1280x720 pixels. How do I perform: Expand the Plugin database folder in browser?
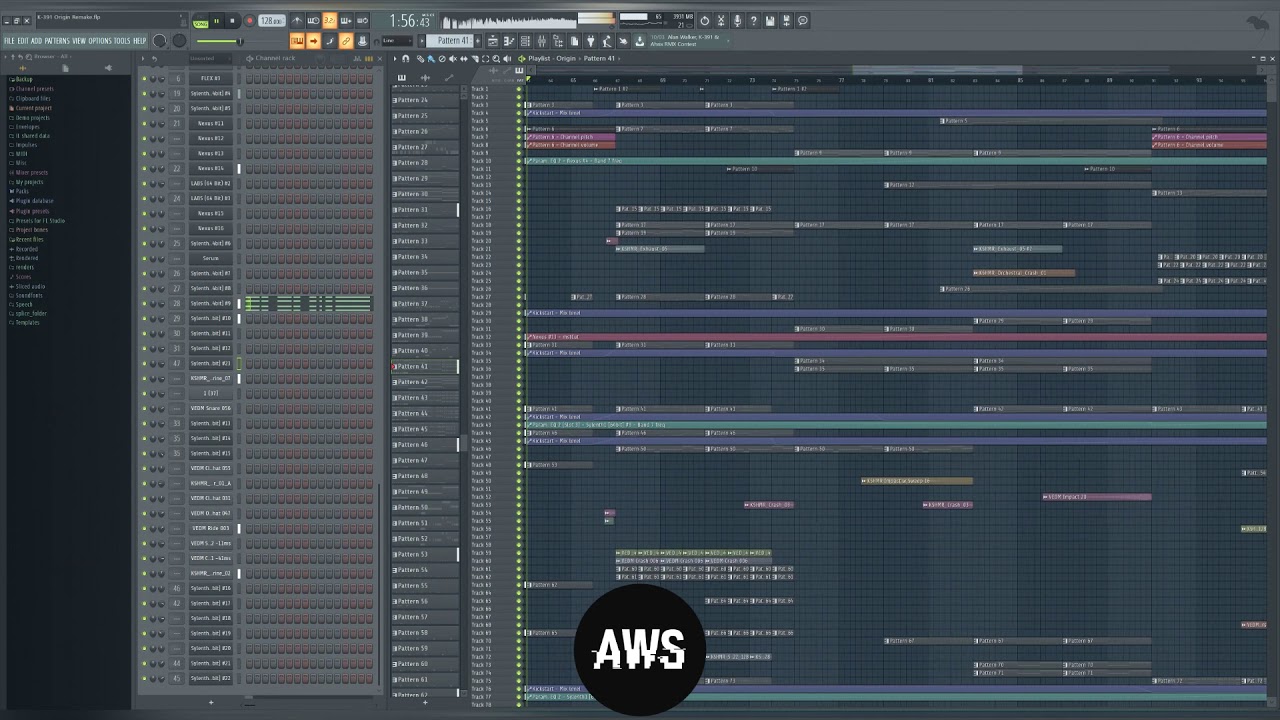point(34,202)
